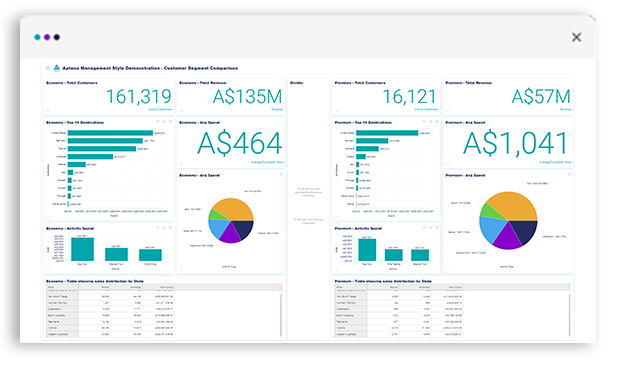This screenshot has width=640, height=380.
Task: Click the Apteco triangle logo
Action: 56,68
